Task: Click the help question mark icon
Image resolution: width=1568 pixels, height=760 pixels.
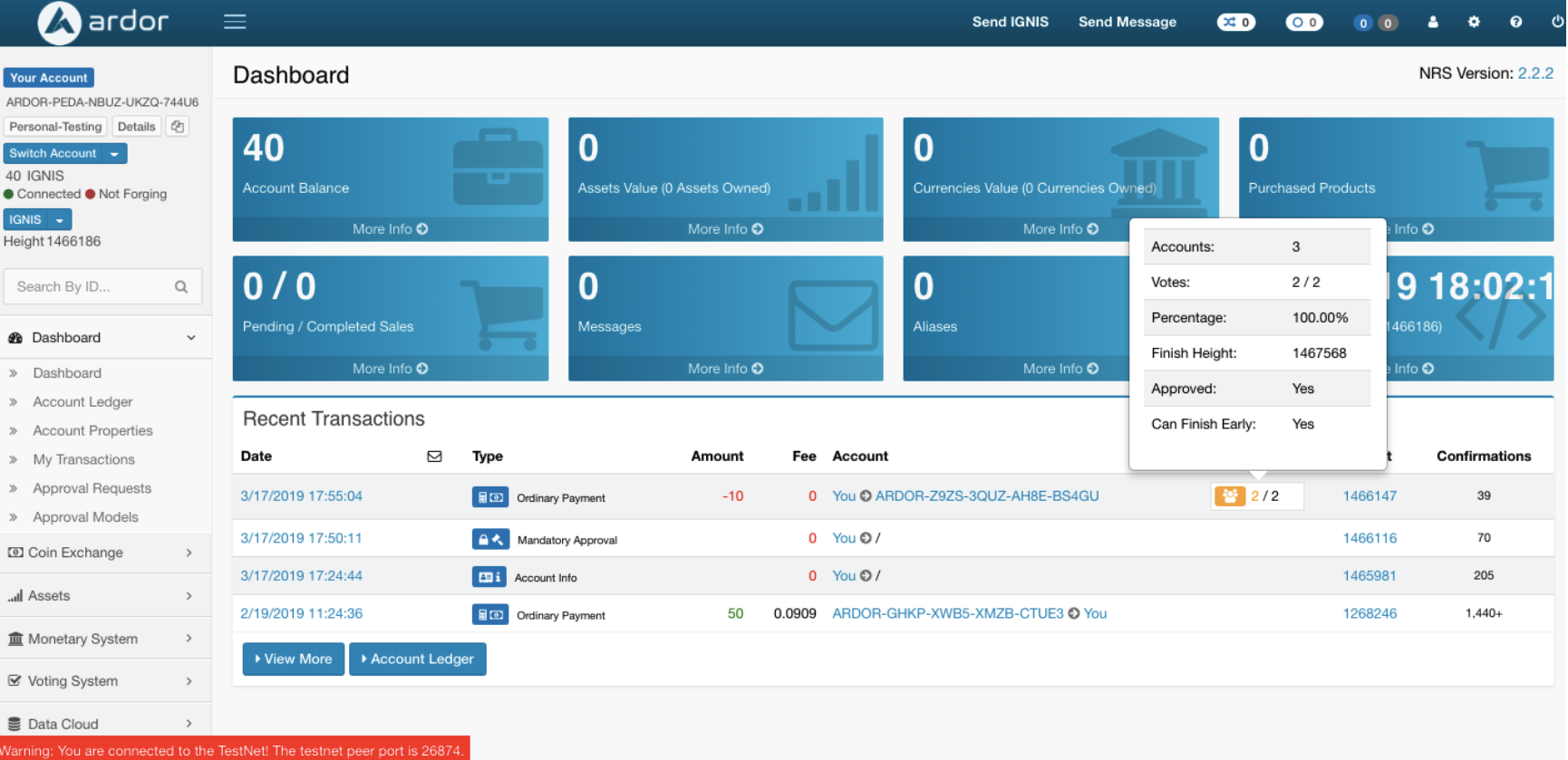Action: (x=1515, y=22)
